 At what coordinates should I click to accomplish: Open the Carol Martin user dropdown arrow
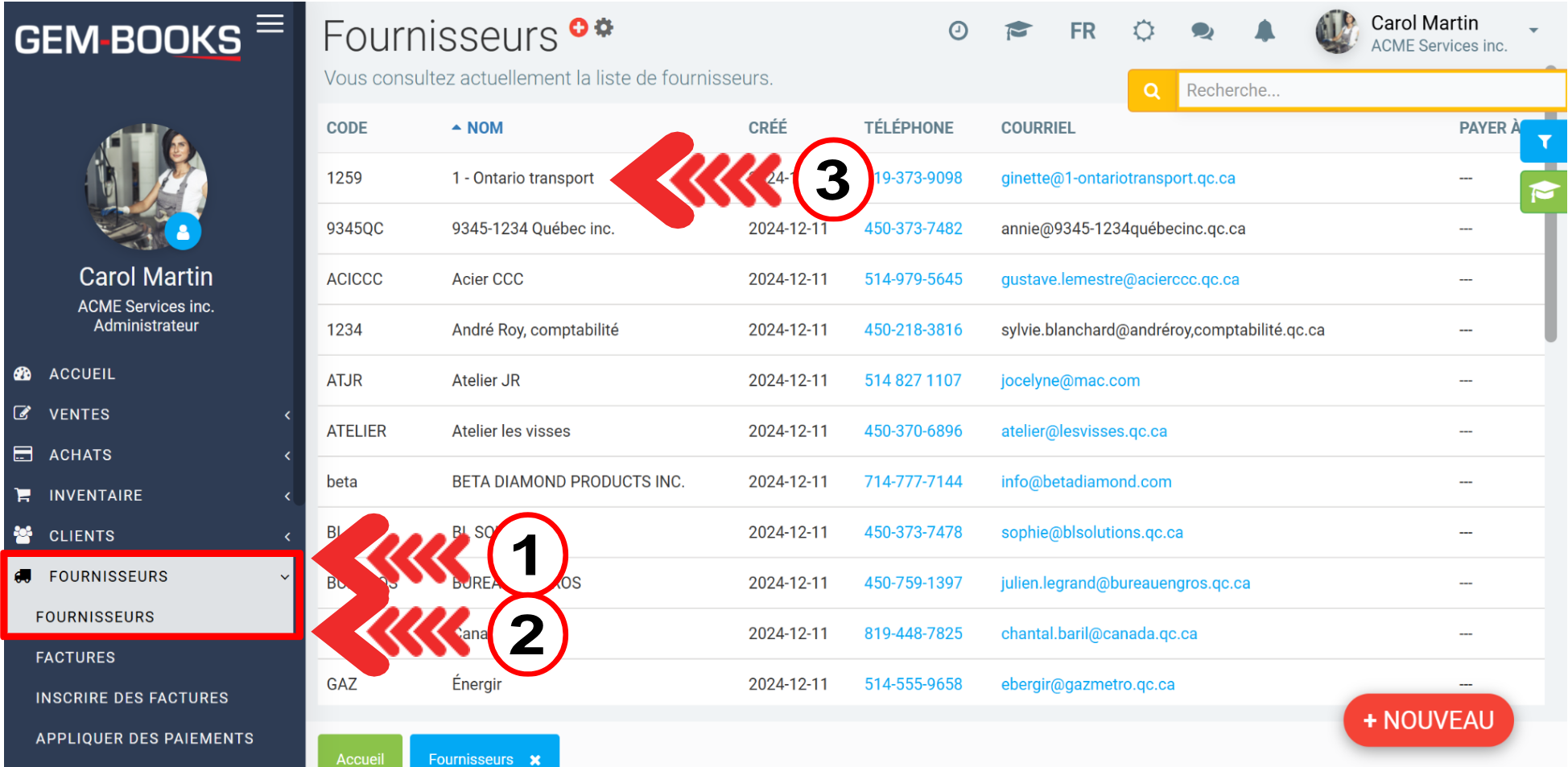point(1533,31)
